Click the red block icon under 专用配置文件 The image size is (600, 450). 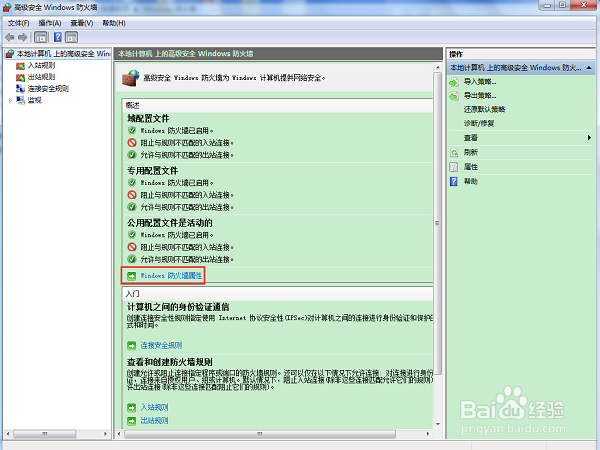click(x=132, y=195)
